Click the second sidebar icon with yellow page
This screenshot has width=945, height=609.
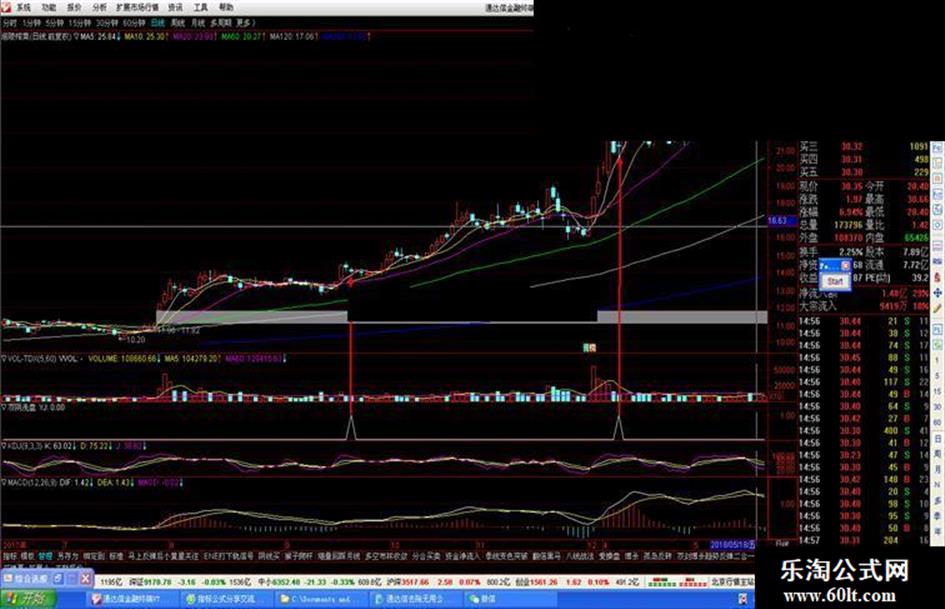(938, 163)
